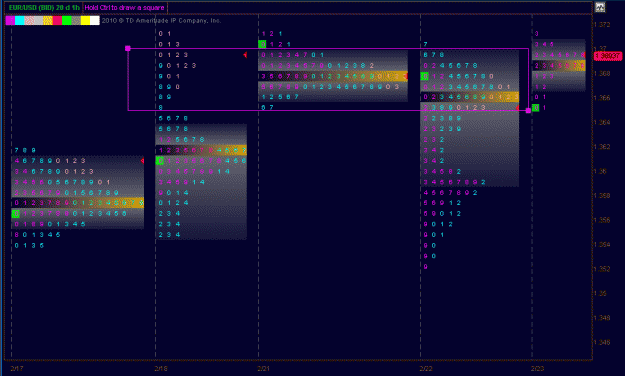This screenshot has height=376, width=625.
Task: Click the single '3' atop the 2/23 profile
Action: click(x=537, y=33)
